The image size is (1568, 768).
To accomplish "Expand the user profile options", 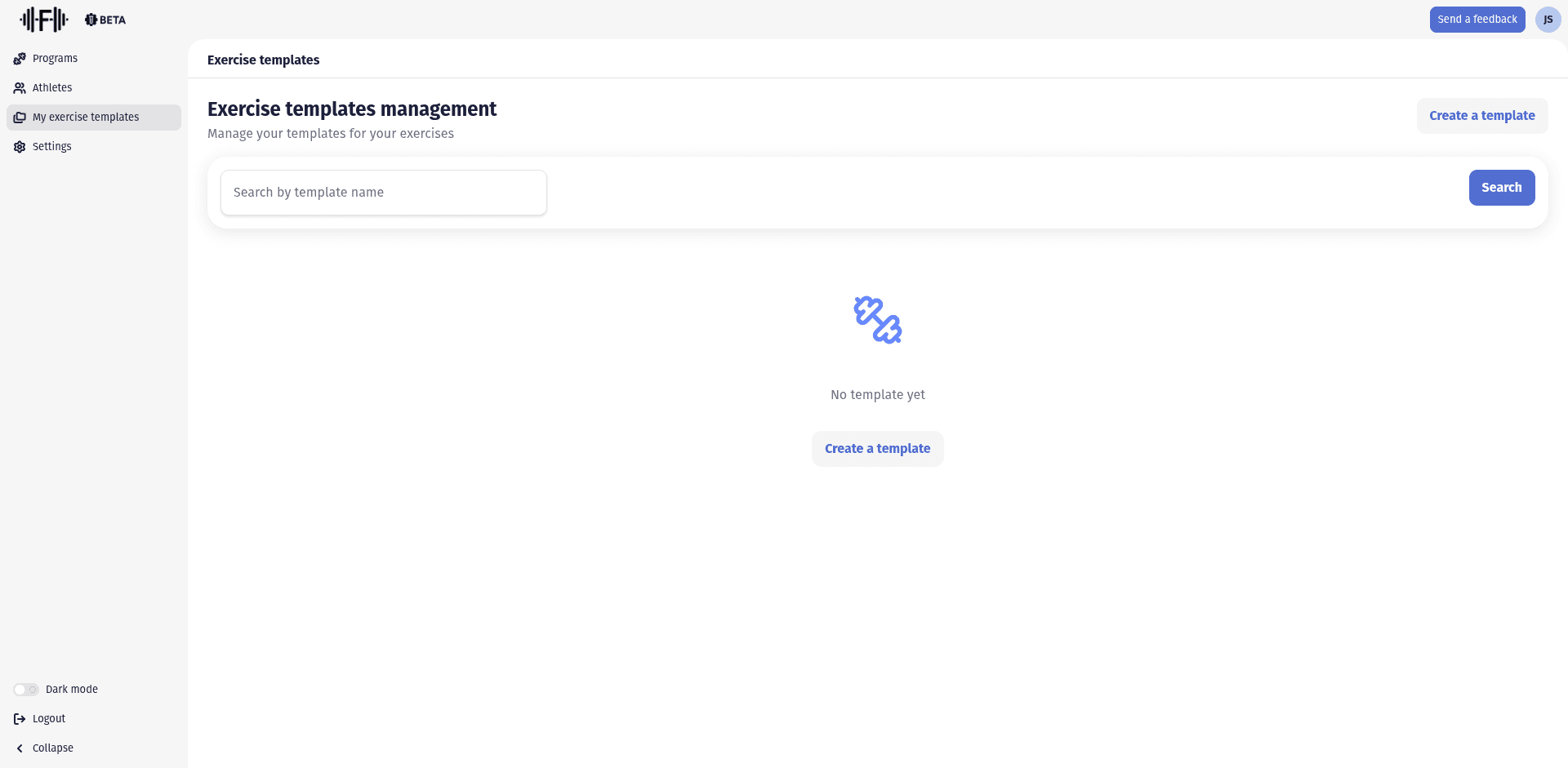I will [x=1548, y=20].
